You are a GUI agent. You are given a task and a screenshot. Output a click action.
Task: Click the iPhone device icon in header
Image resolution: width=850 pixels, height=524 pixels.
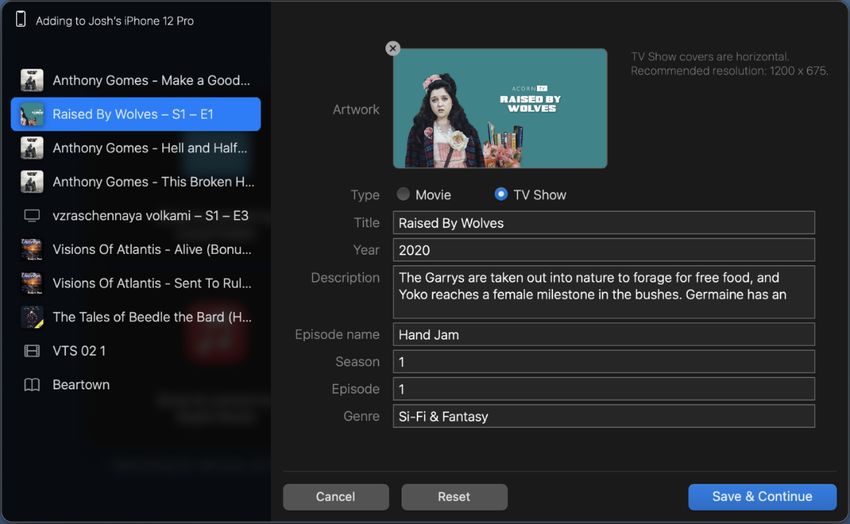(21, 20)
